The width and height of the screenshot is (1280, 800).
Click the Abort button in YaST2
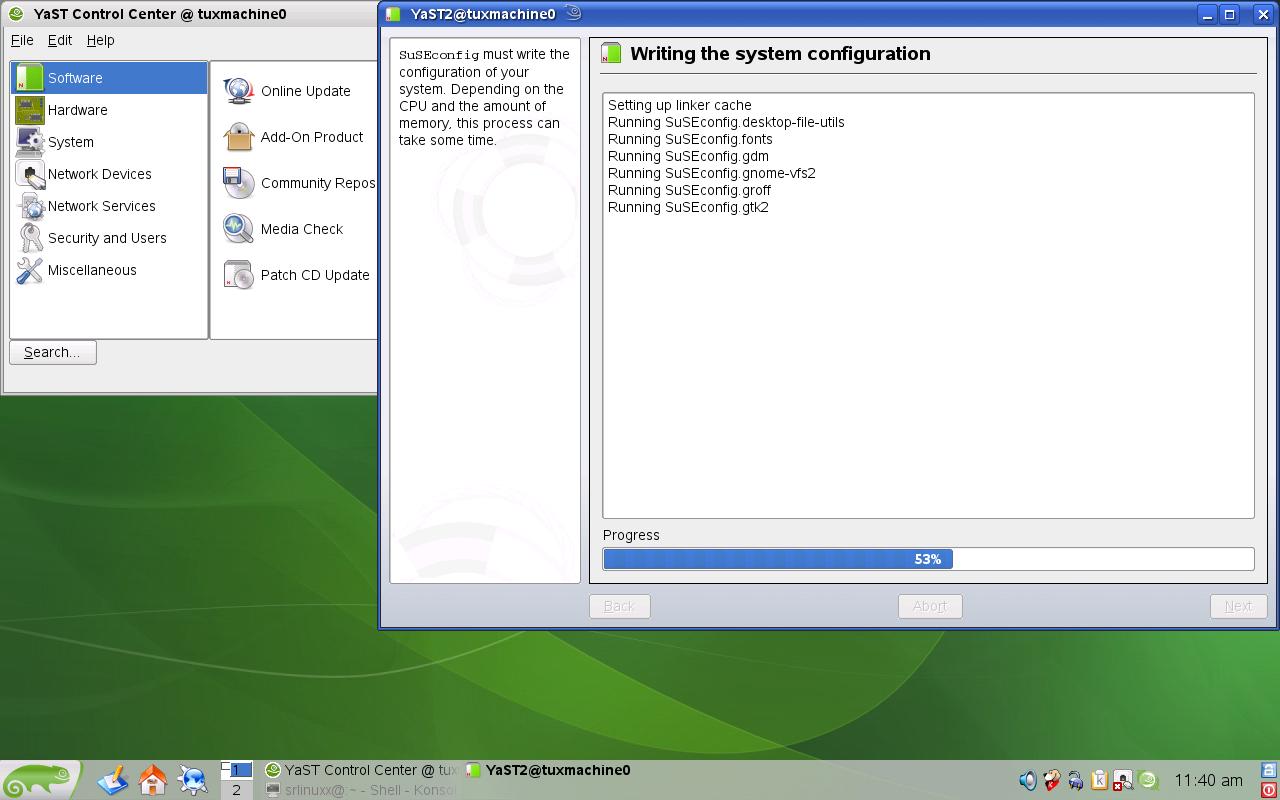(930, 606)
